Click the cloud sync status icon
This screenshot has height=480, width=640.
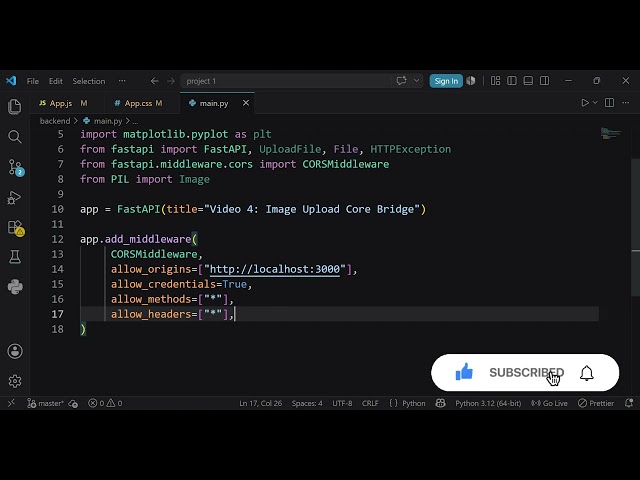(x=73, y=404)
